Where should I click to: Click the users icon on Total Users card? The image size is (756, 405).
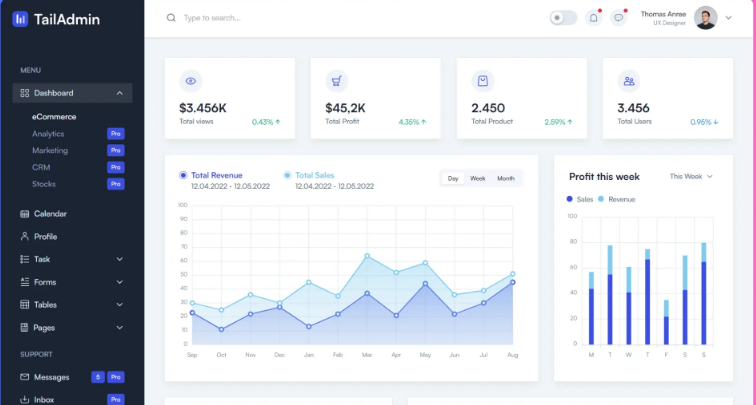pyautogui.click(x=629, y=81)
